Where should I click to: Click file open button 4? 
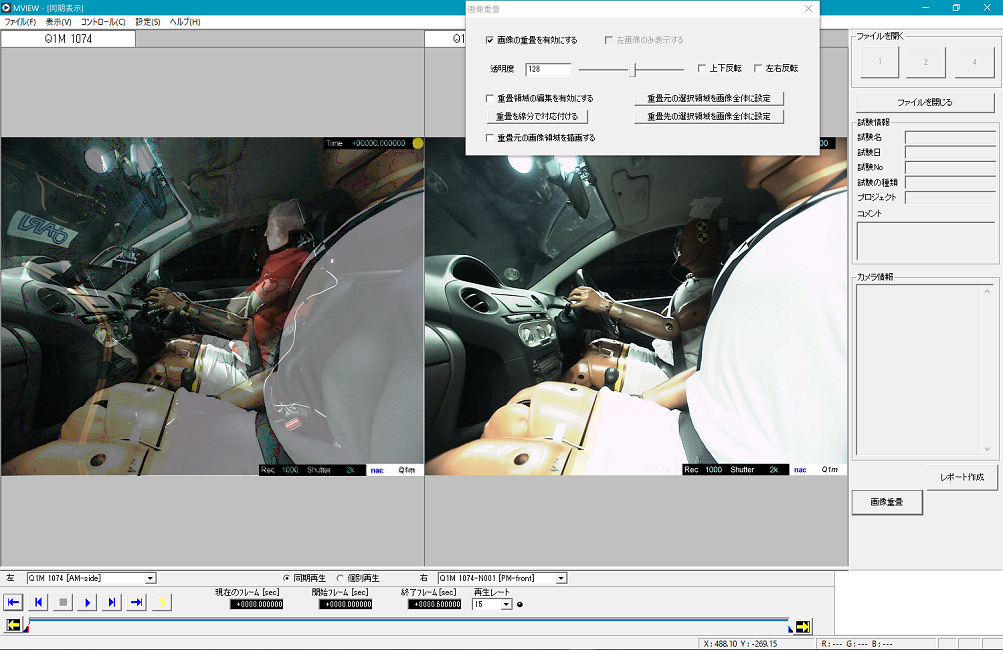974,62
